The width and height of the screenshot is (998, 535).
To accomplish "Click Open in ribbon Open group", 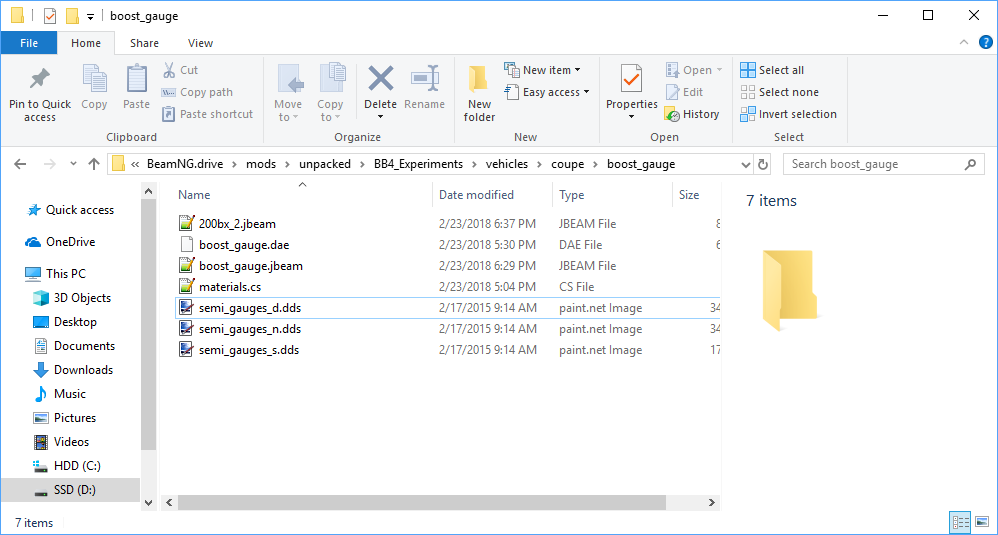I will (694, 70).
